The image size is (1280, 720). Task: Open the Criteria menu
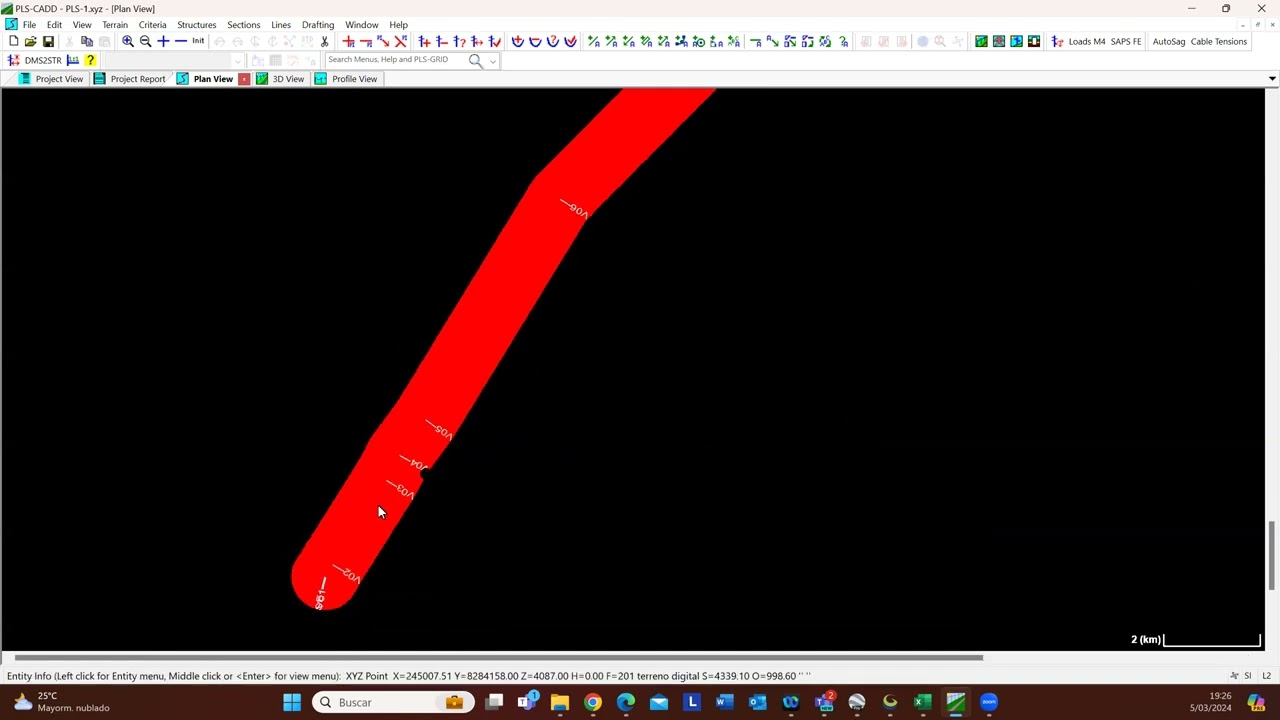pyautogui.click(x=152, y=25)
